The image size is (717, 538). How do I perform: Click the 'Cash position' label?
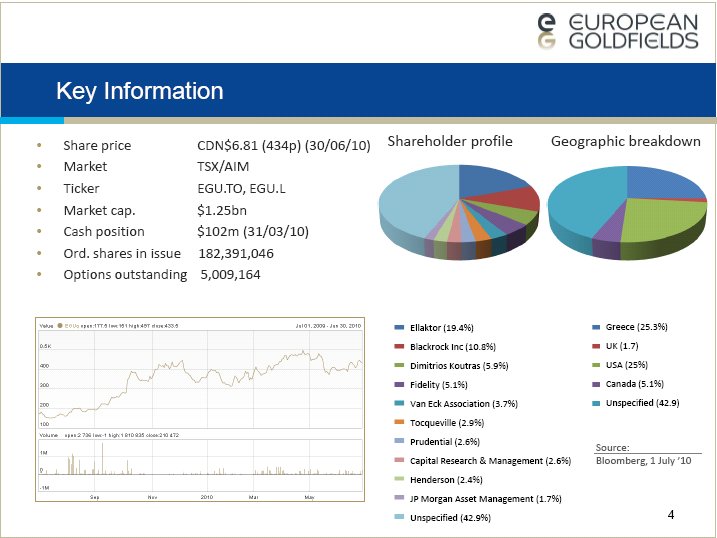[x=104, y=231]
